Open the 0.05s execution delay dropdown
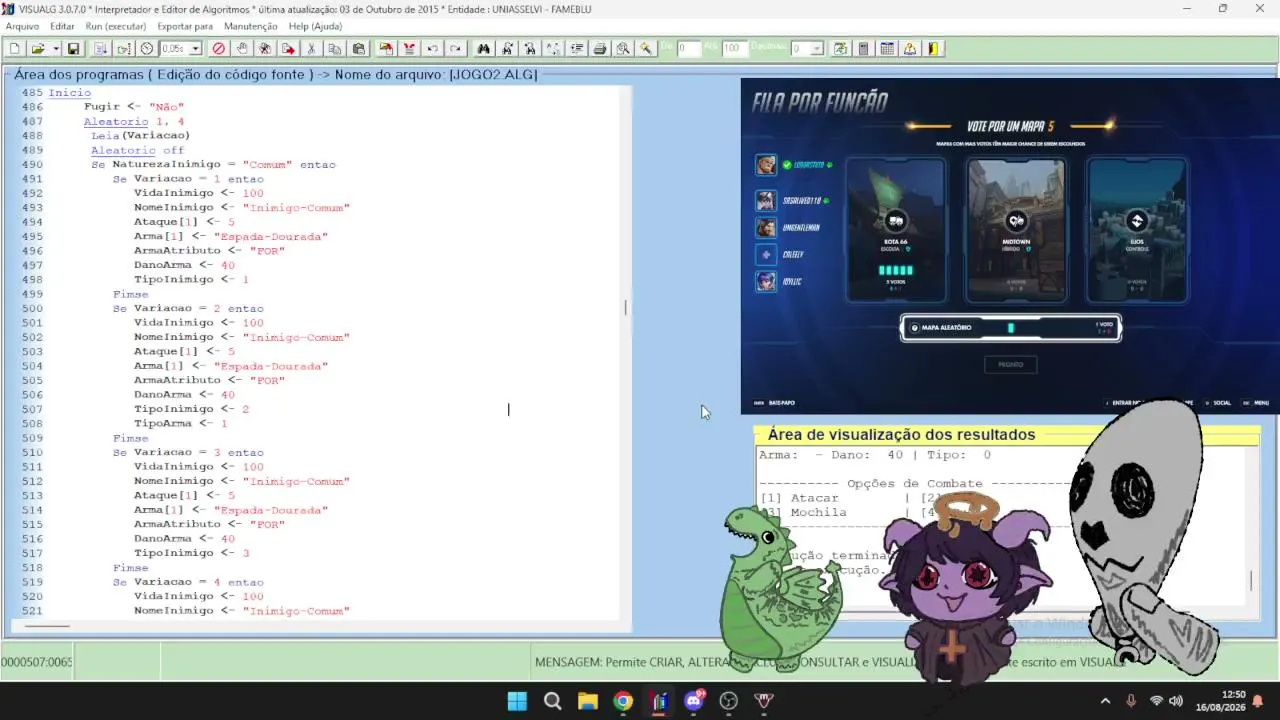This screenshot has height=720, width=1280. [195, 48]
